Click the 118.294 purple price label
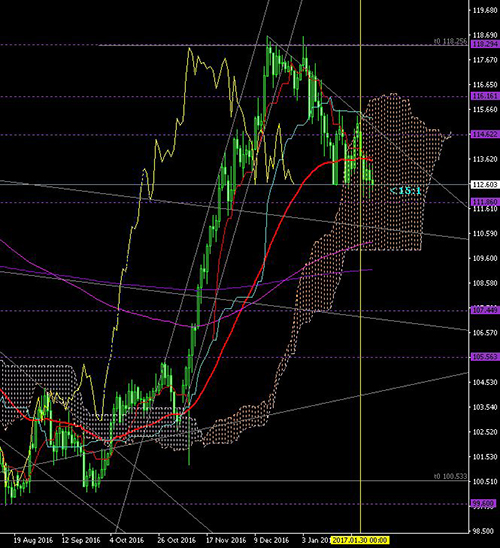500x548 pixels. point(485,44)
